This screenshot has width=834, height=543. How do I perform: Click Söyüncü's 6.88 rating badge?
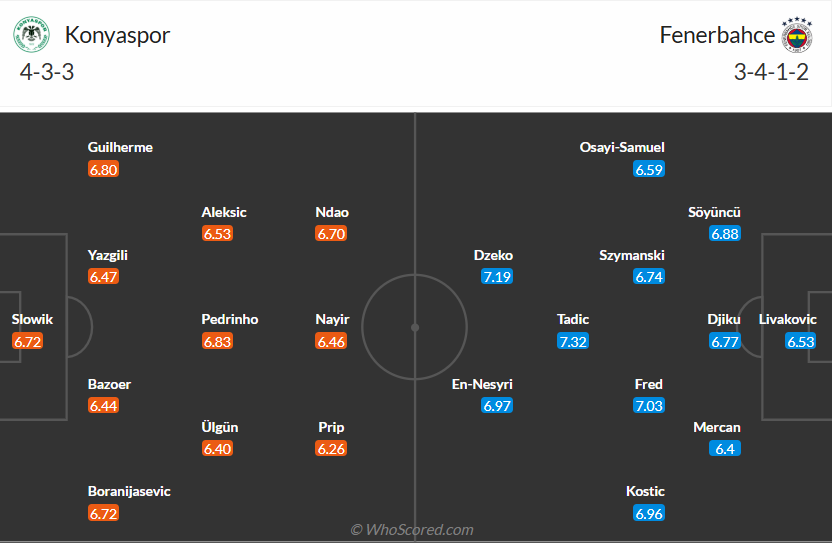725,234
